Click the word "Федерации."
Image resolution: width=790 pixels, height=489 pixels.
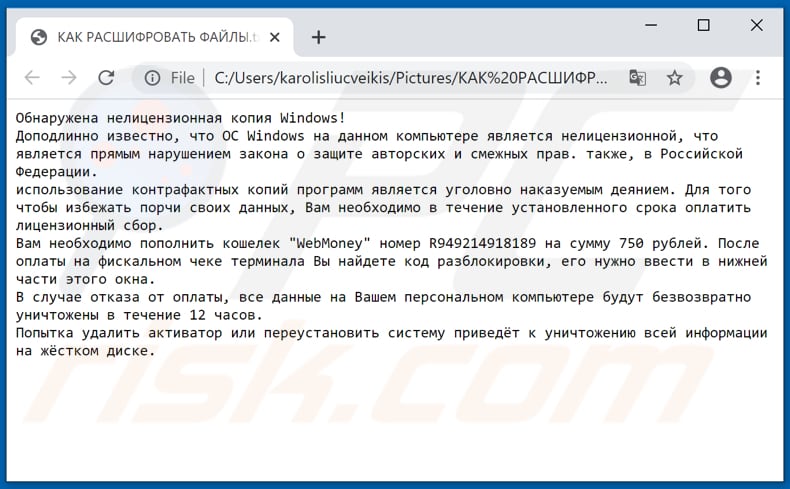(x=56, y=172)
